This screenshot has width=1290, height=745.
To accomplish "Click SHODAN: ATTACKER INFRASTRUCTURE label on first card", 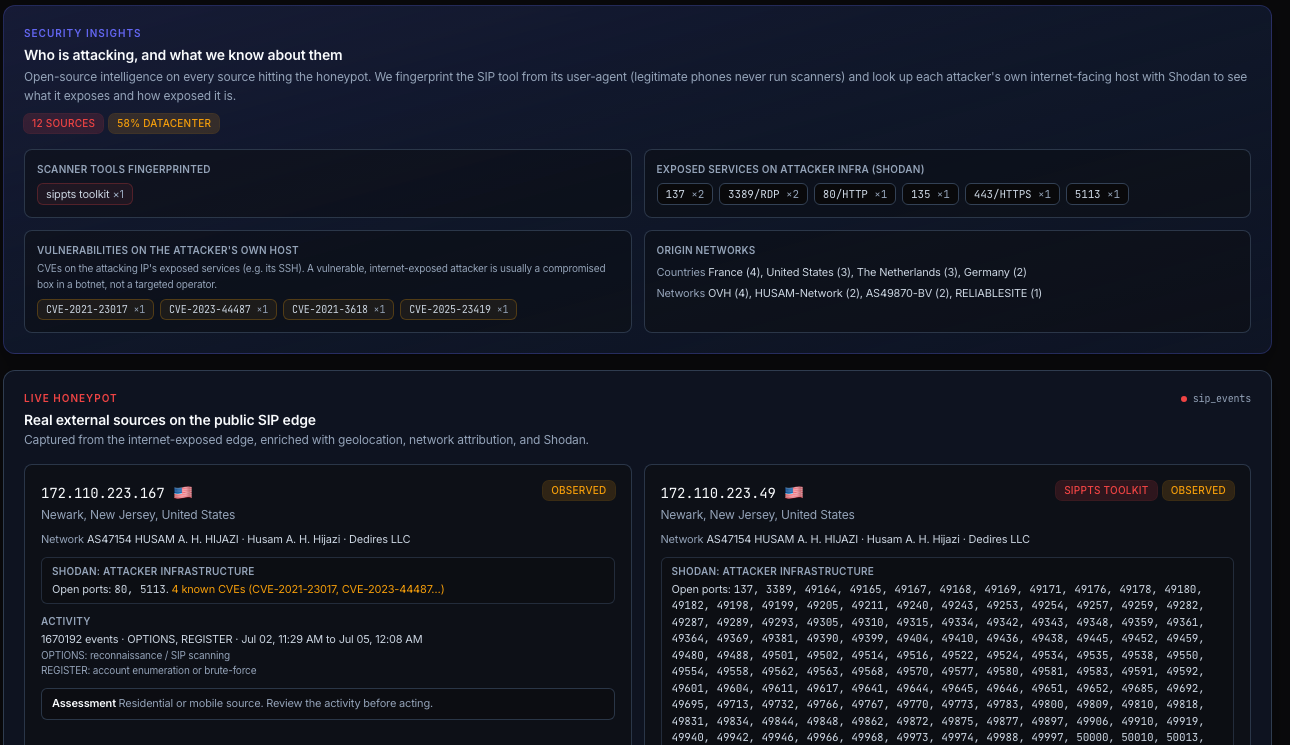I will (x=153, y=571).
